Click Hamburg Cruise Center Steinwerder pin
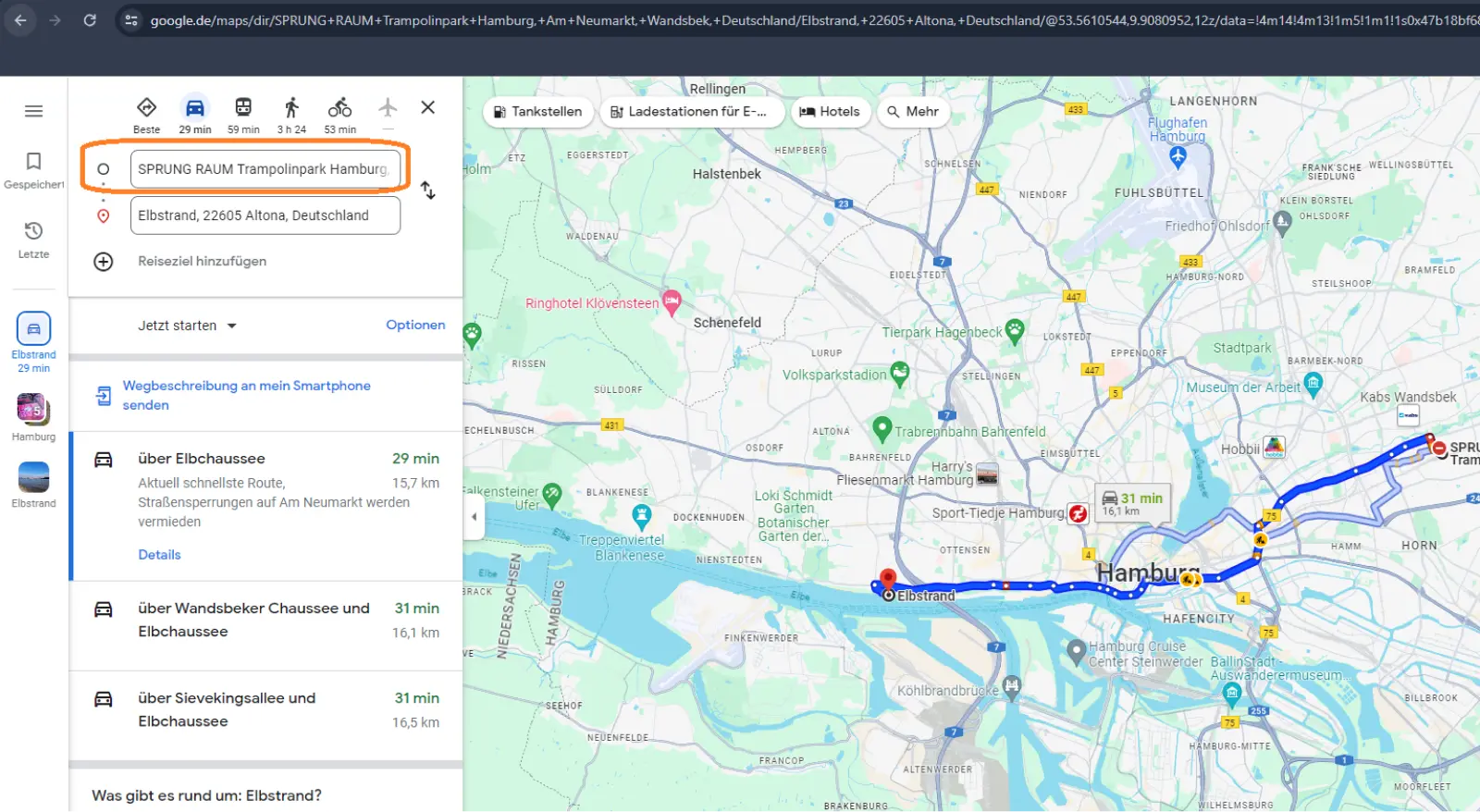This screenshot has width=1480, height=812. [1076, 651]
